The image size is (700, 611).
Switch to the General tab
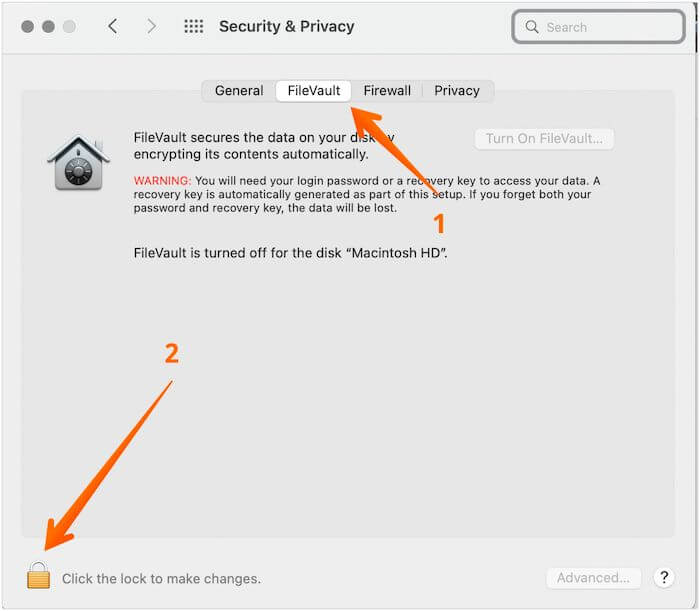(239, 91)
